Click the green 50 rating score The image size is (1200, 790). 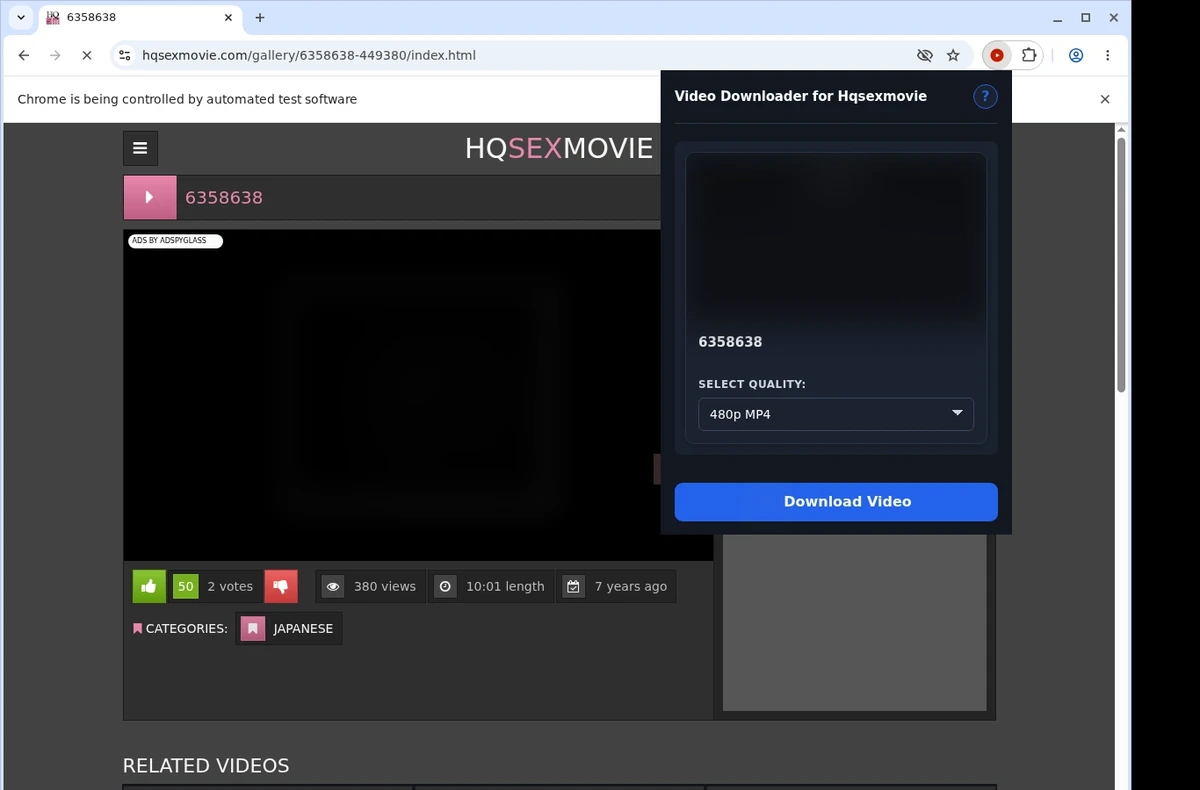click(x=185, y=586)
